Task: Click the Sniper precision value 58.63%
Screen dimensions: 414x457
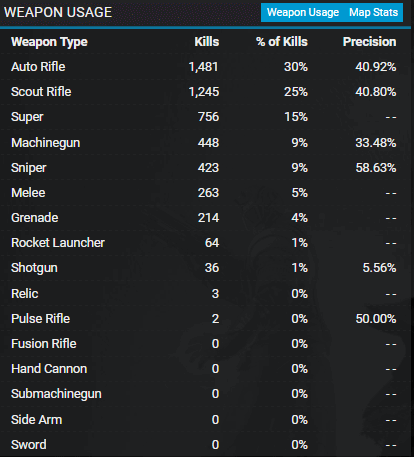Action: point(376,168)
